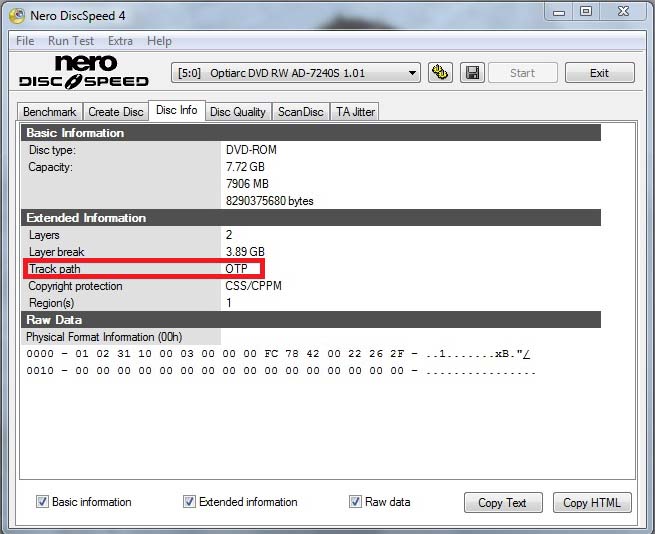Image resolution: width=655 pixels, height=534 pixels.
Task: Click the Disc type label
Action: tap(52, 150)
